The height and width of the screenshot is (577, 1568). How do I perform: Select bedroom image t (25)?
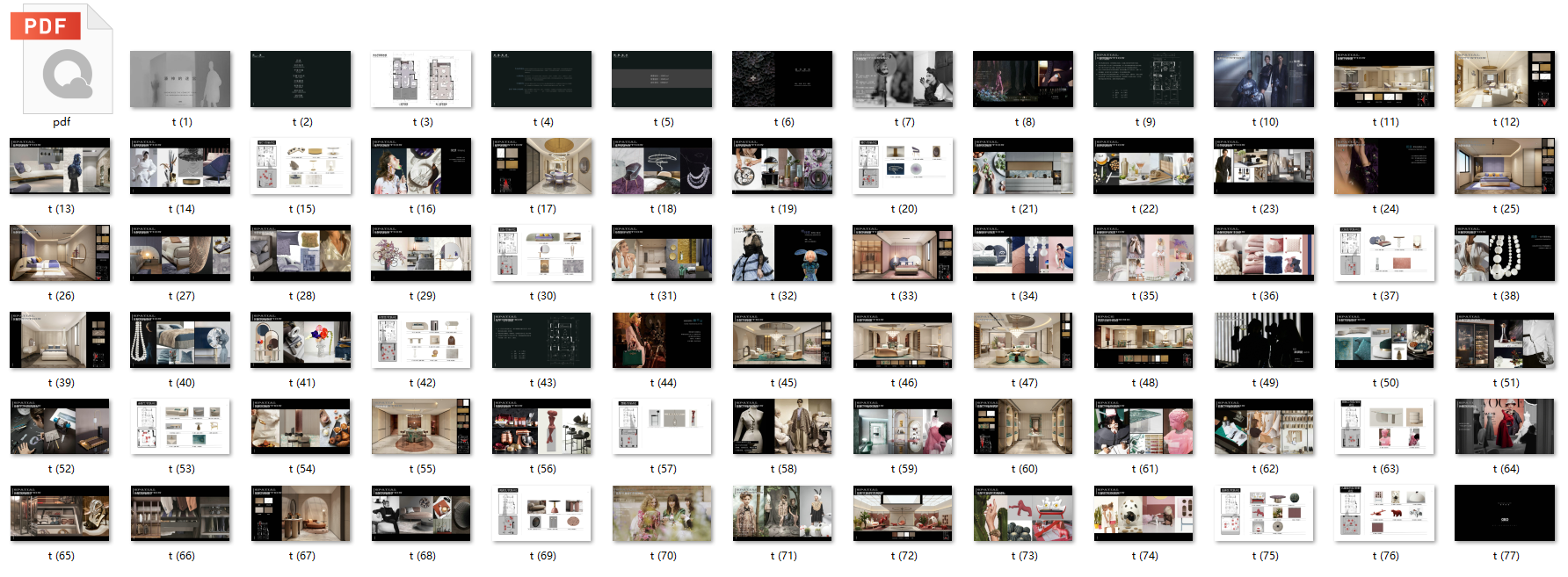click(x=1505, y=166)
